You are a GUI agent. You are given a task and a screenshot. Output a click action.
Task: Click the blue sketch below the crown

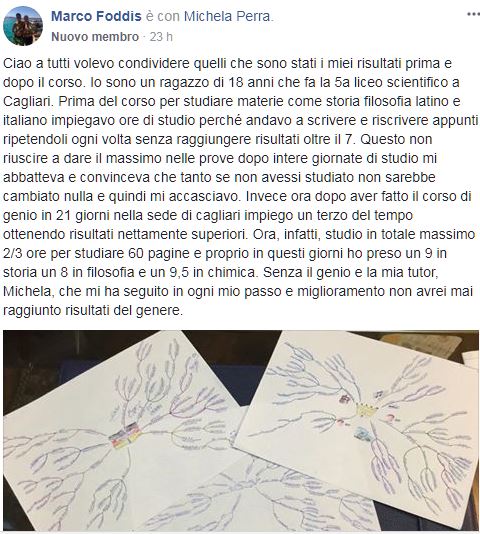click(362, 435)
